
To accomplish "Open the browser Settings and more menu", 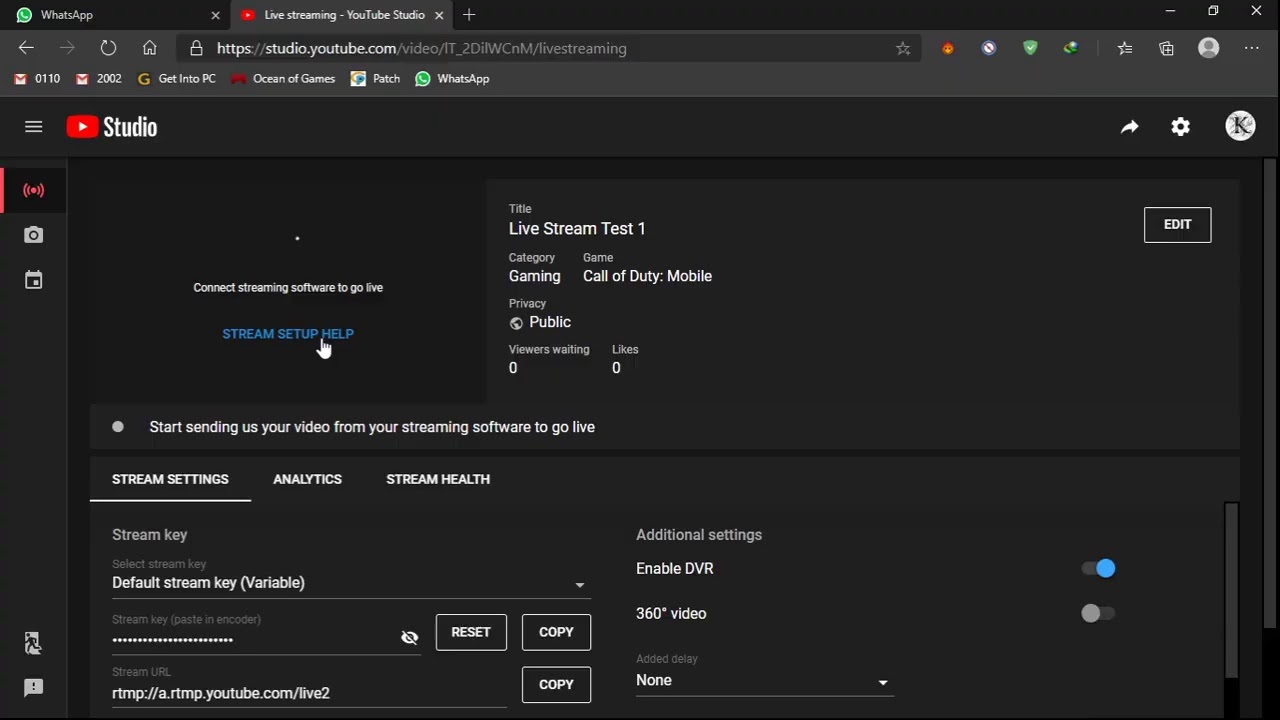I will (x=1251, y=48).
